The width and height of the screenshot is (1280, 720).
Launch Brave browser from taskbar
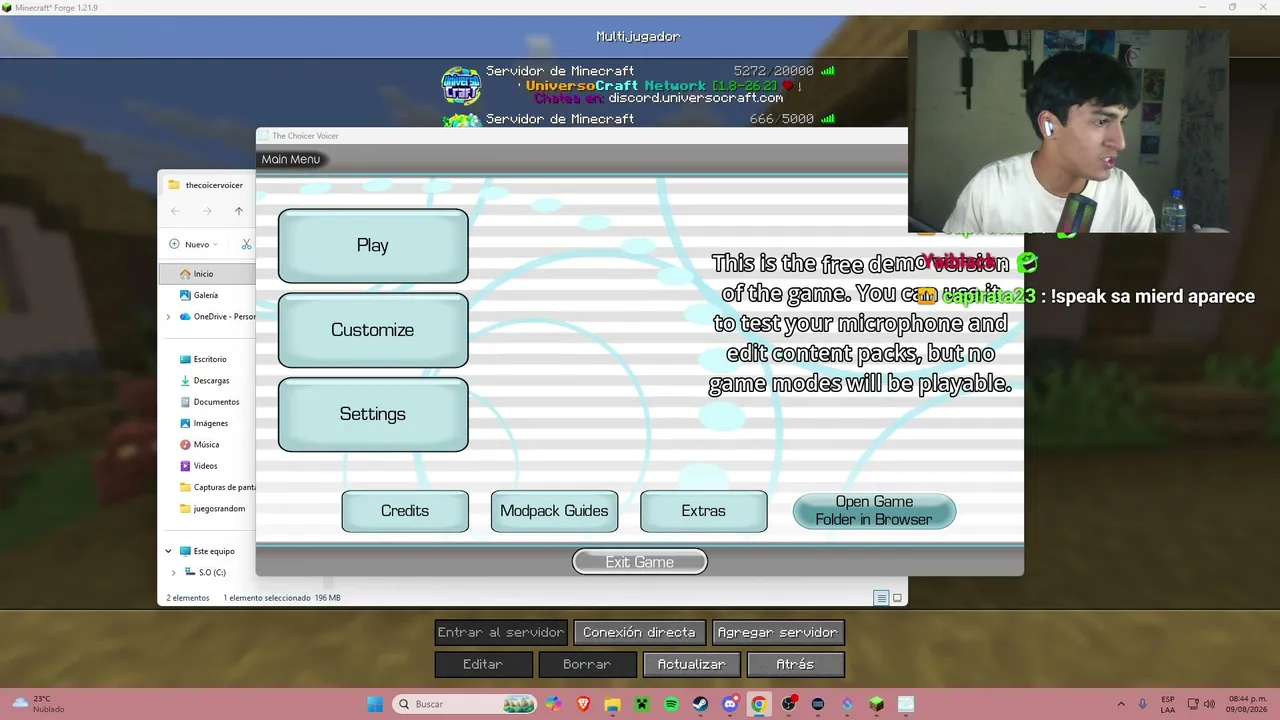click(x=583, y=704)
